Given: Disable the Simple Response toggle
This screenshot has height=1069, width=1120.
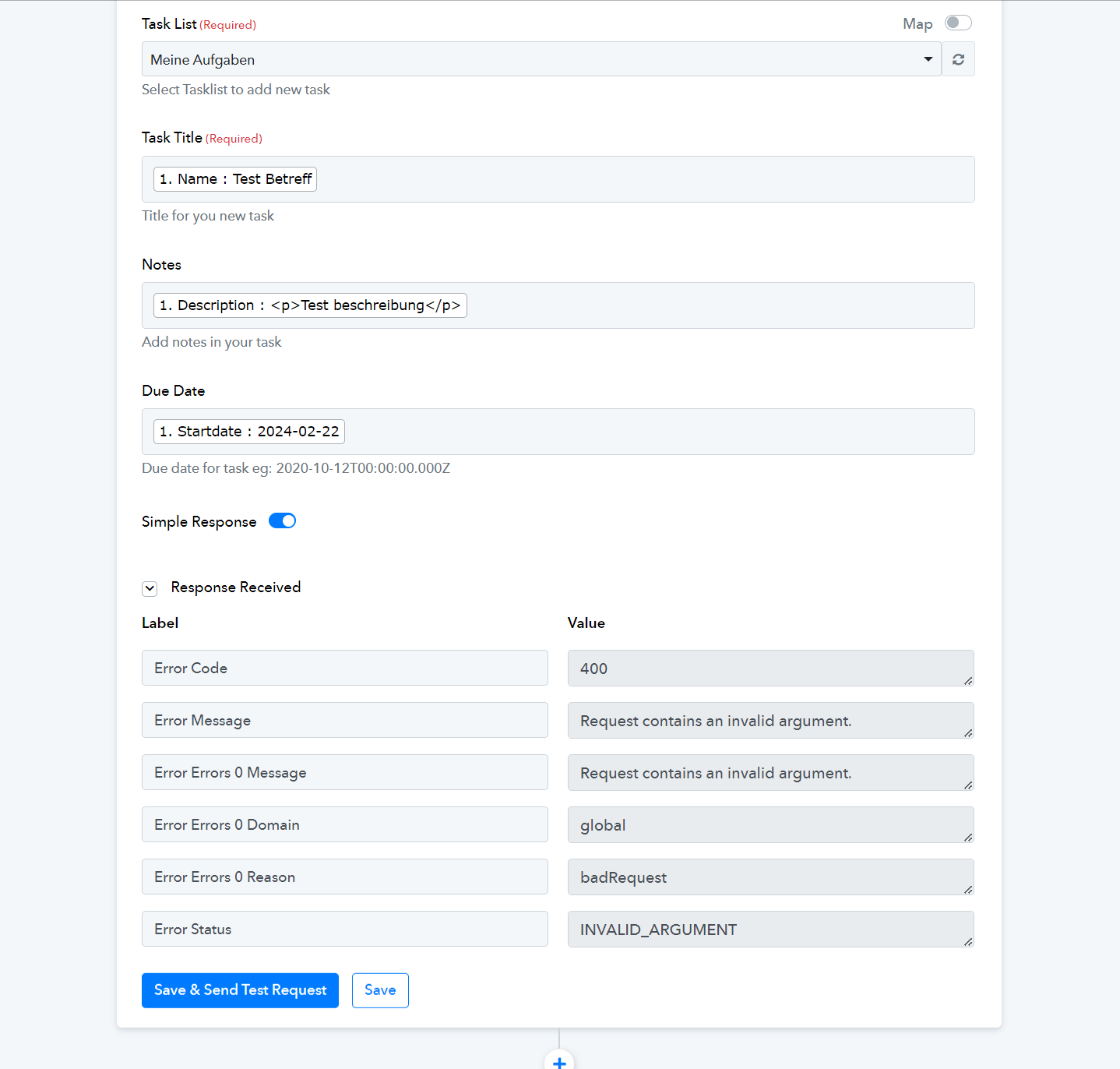Looking at the screenshot, I should point(282,521).
